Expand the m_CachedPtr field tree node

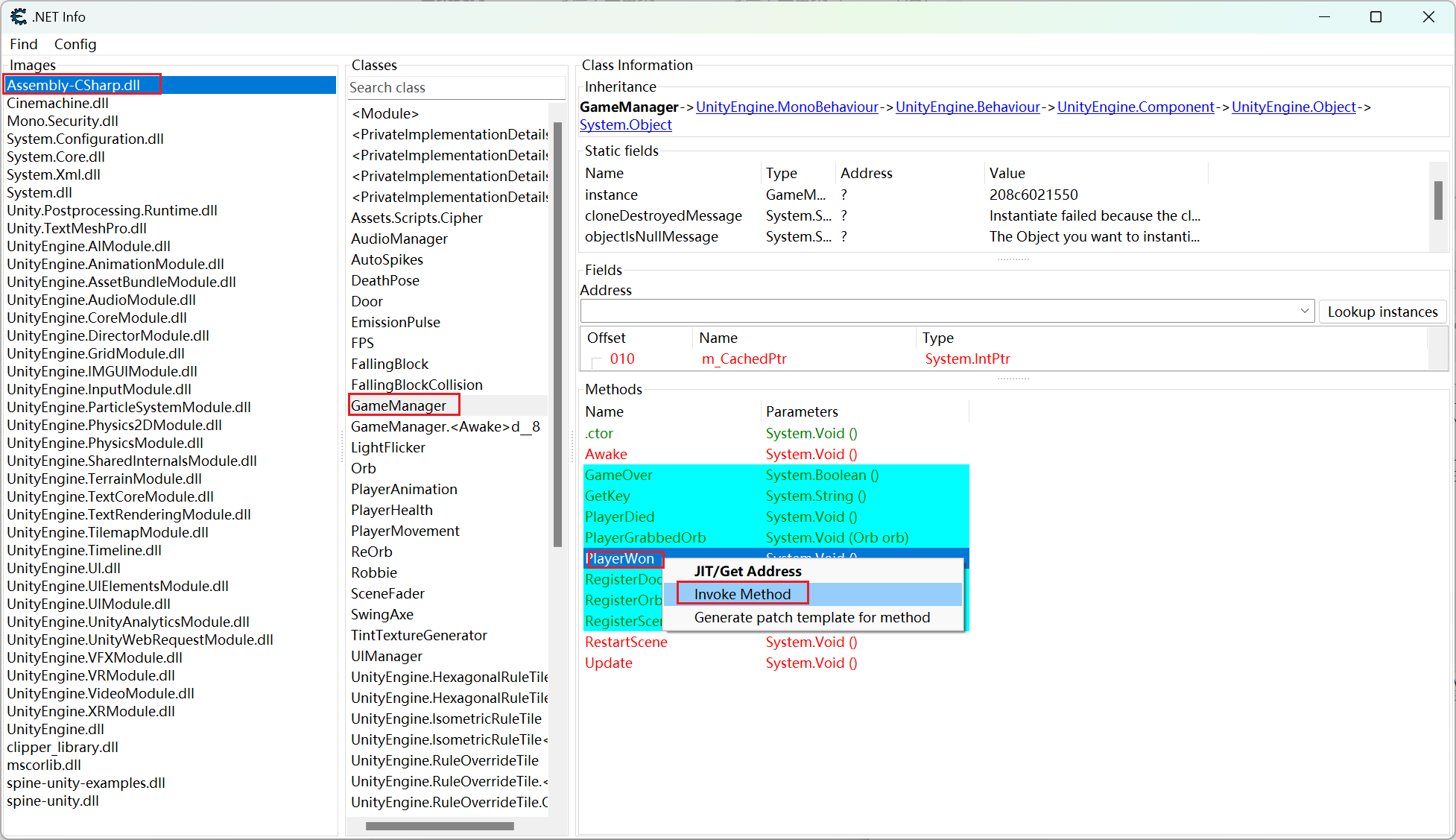[x=596, y=360]
